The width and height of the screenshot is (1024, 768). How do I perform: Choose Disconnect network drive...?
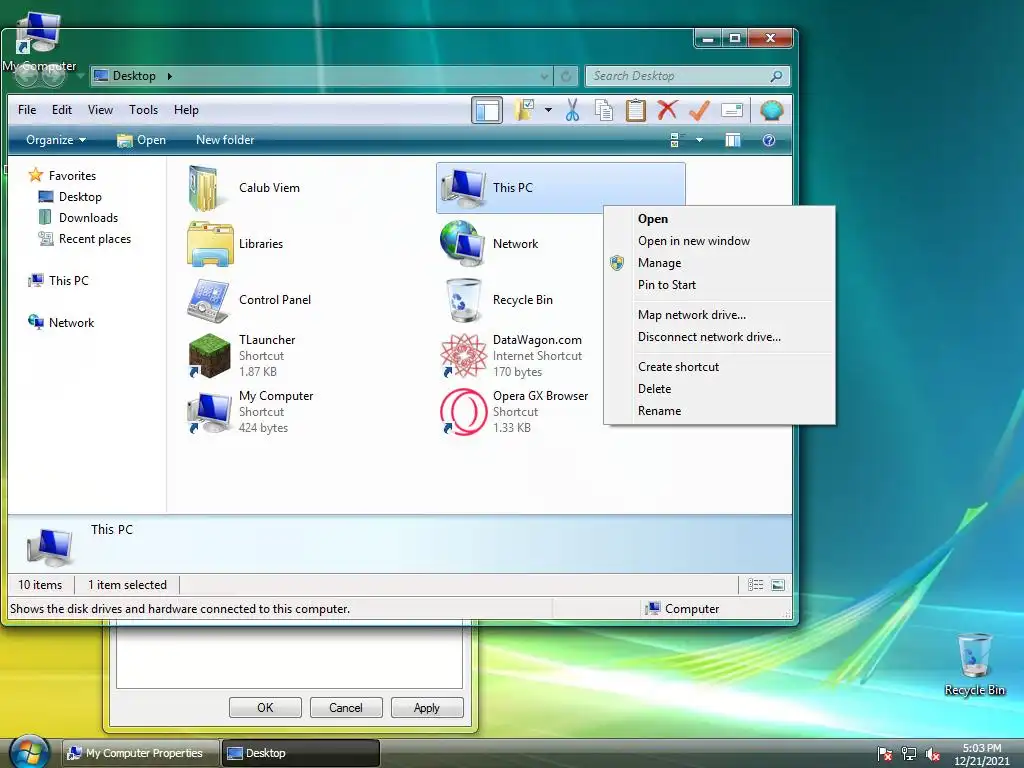719,337
